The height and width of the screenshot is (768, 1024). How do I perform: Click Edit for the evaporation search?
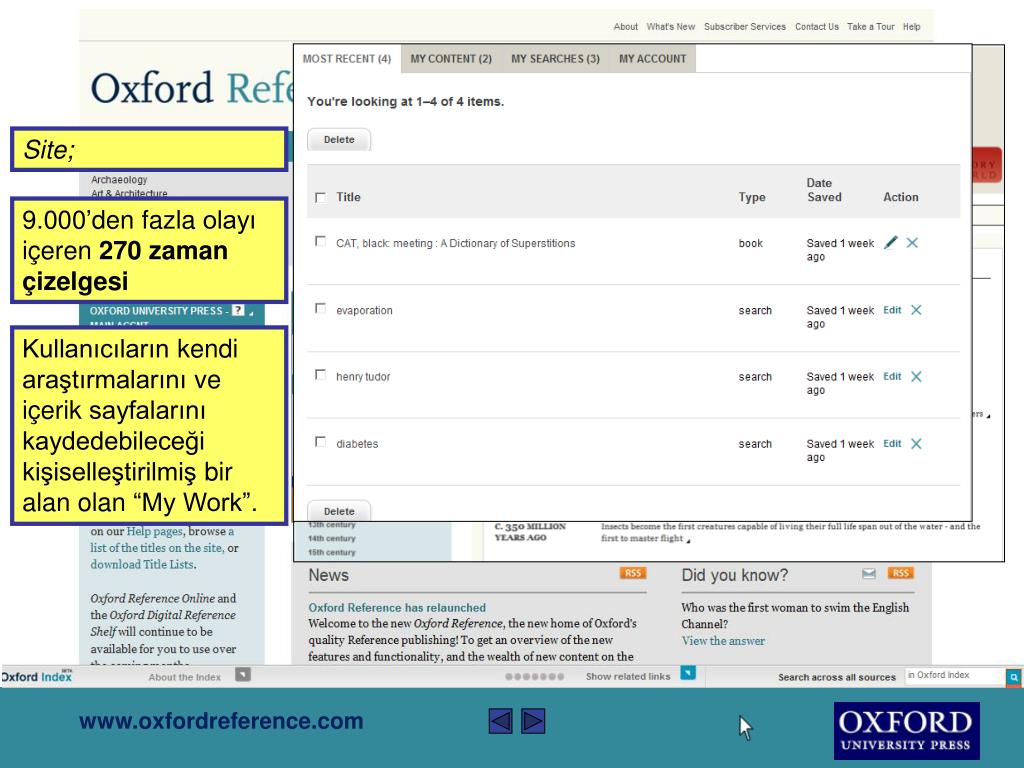(x=892, y=310)
